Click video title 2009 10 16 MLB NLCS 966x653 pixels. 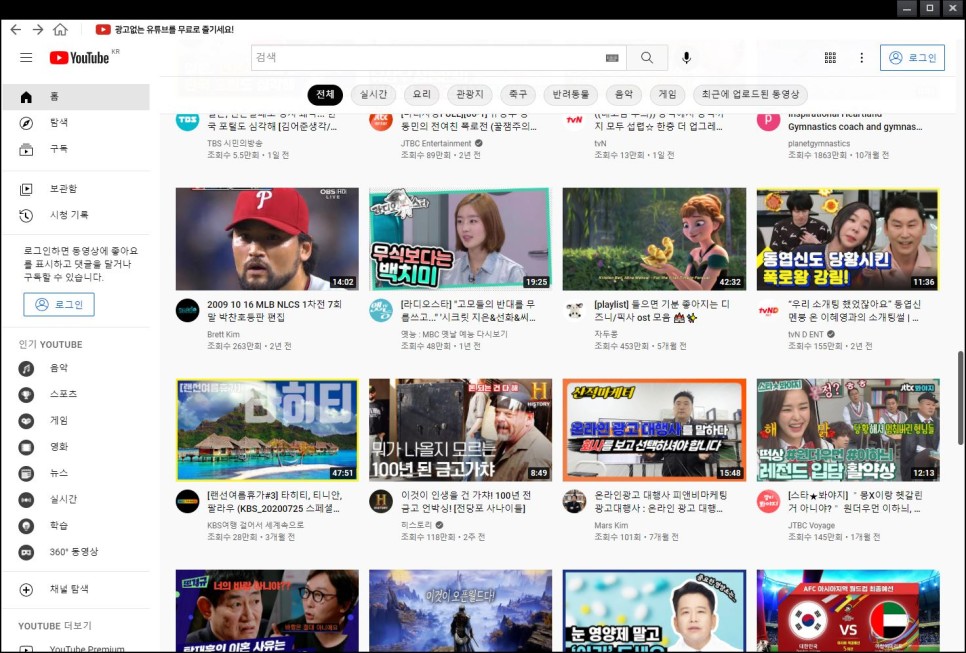tap(274, 310)
